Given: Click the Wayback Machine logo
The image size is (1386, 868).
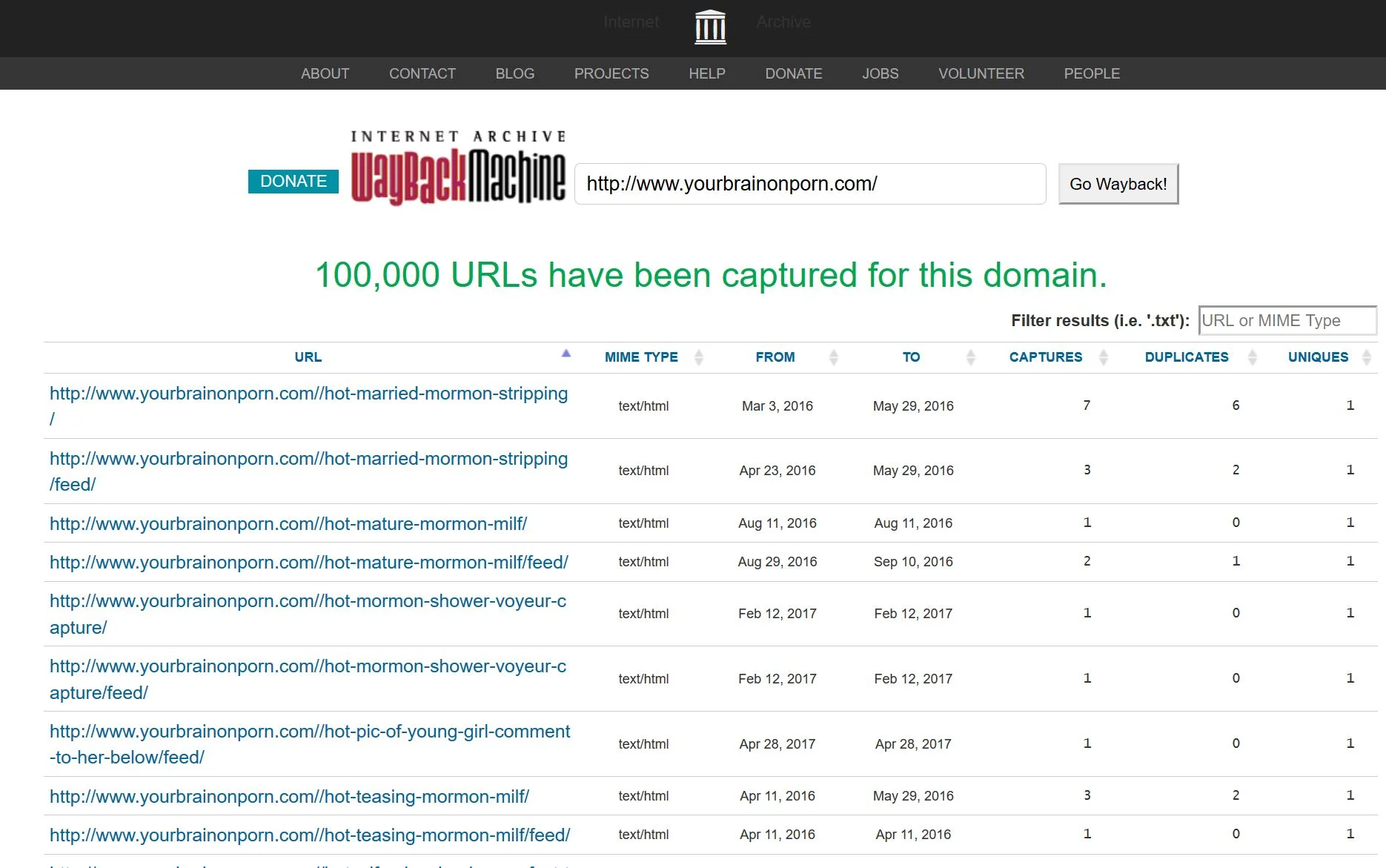Looking at the screenshot, I should coord(458,169).
